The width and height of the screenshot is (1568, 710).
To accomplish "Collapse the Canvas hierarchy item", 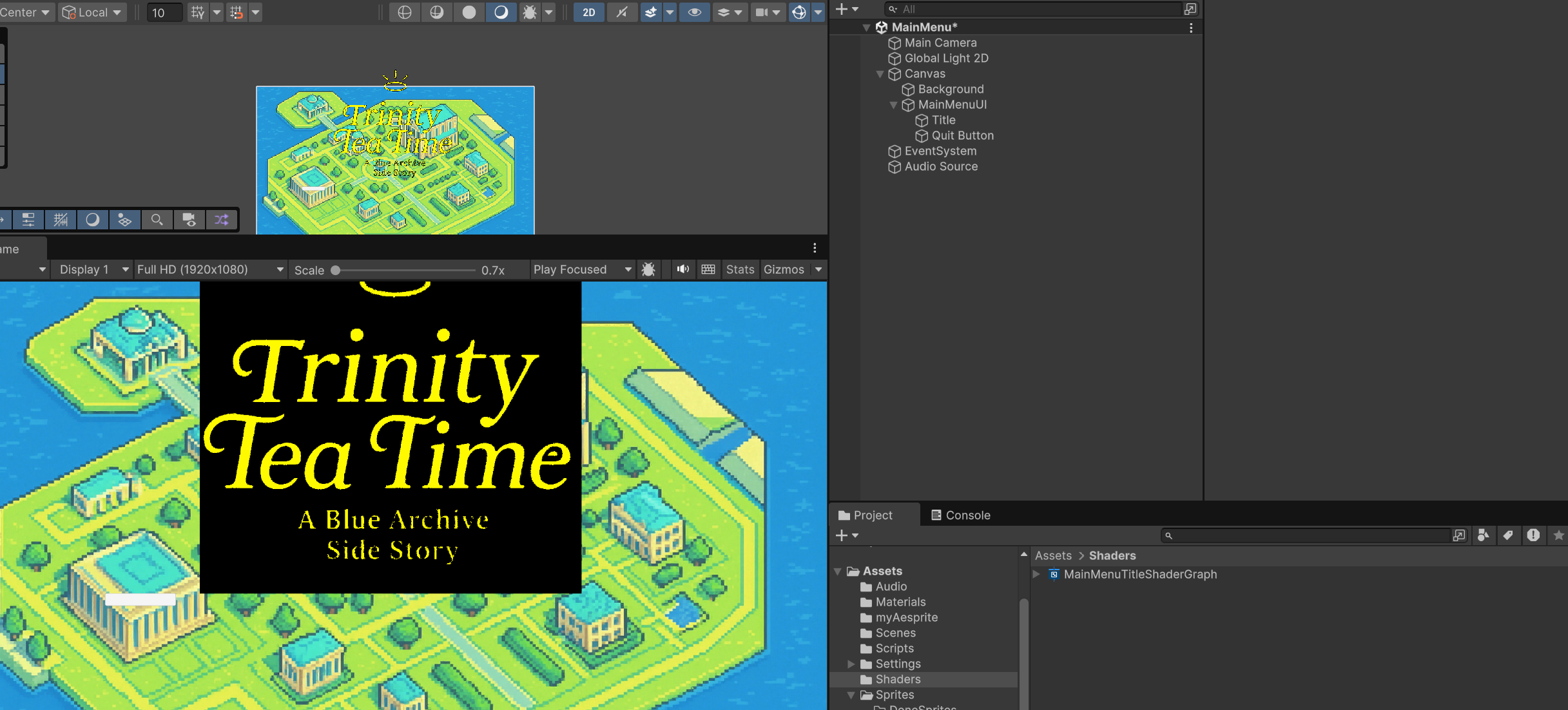I will [x=880, y=74].
